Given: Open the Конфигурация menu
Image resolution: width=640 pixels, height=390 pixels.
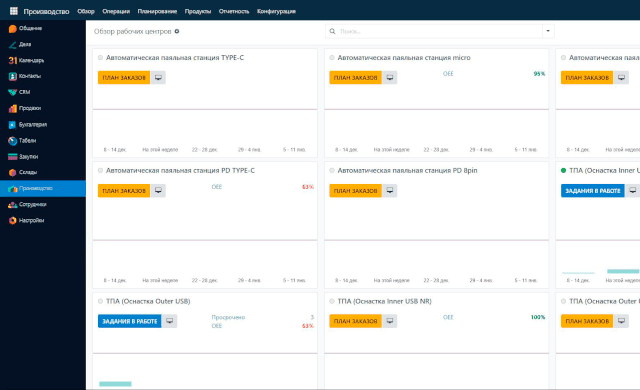Looking at the screenshot, I should pyautogui.click(x=276, y=11).
